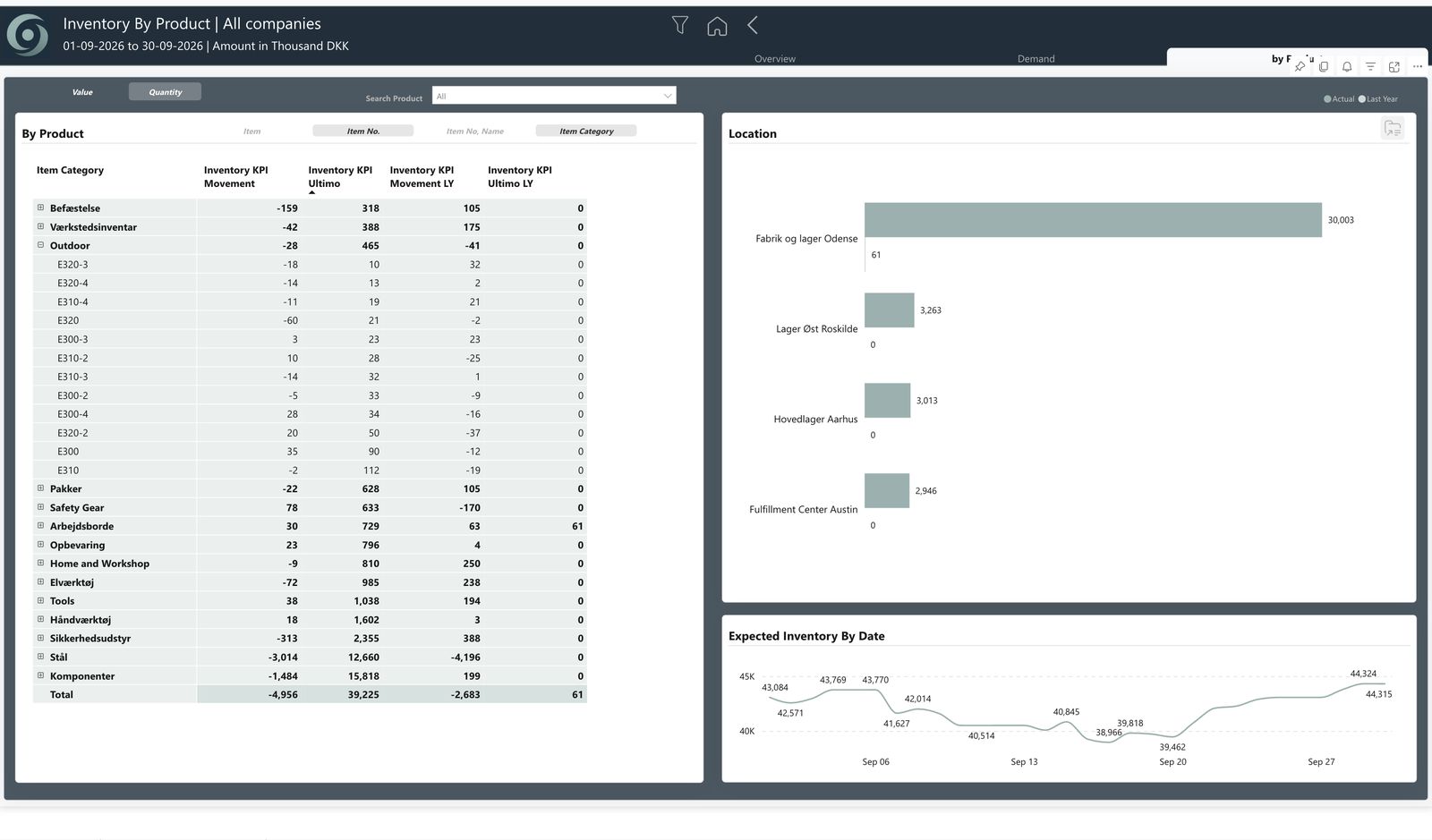This screenshot has height=840, width=1432.
Task: Switch measure to Value
Action: [82, 92]
